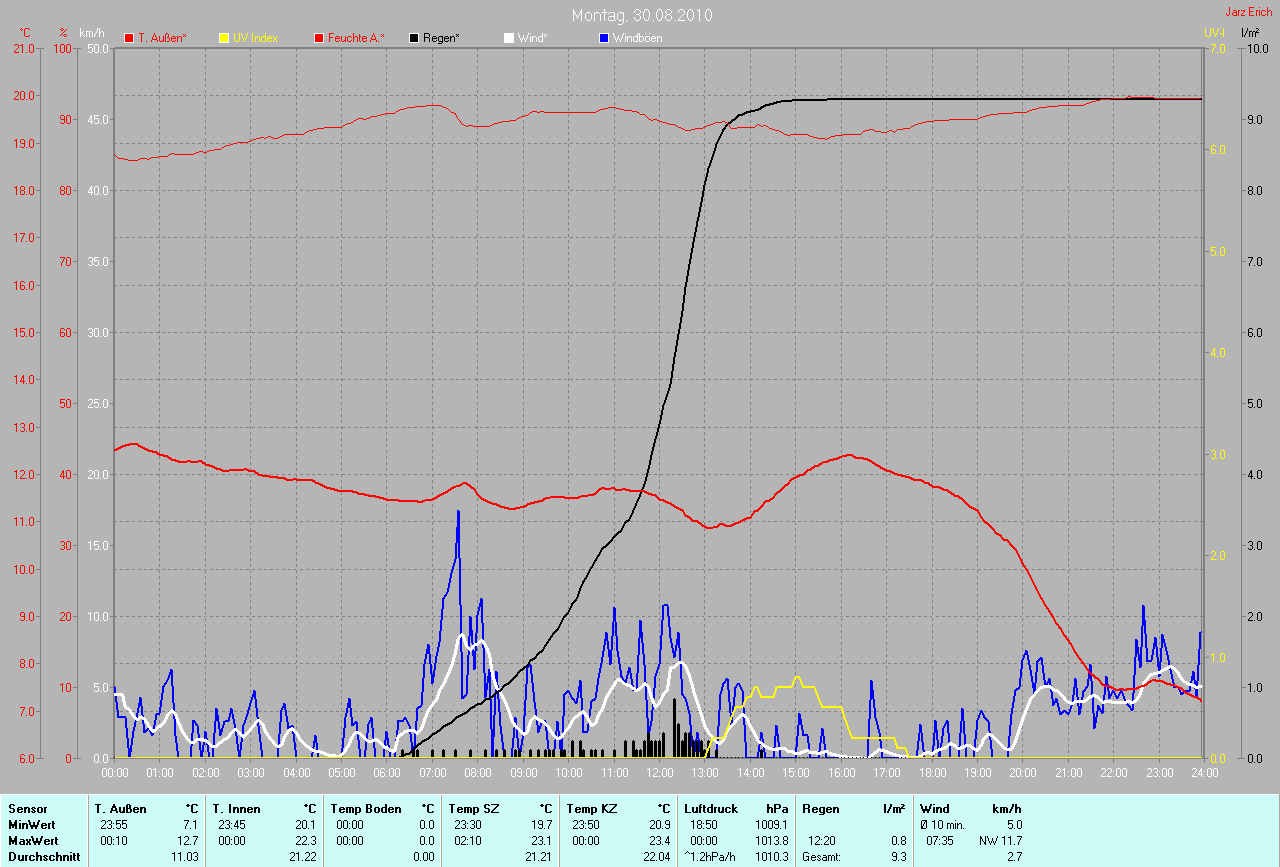Click the average pressure value "1010.3"
1280x867 pixels.
[773, 857]
